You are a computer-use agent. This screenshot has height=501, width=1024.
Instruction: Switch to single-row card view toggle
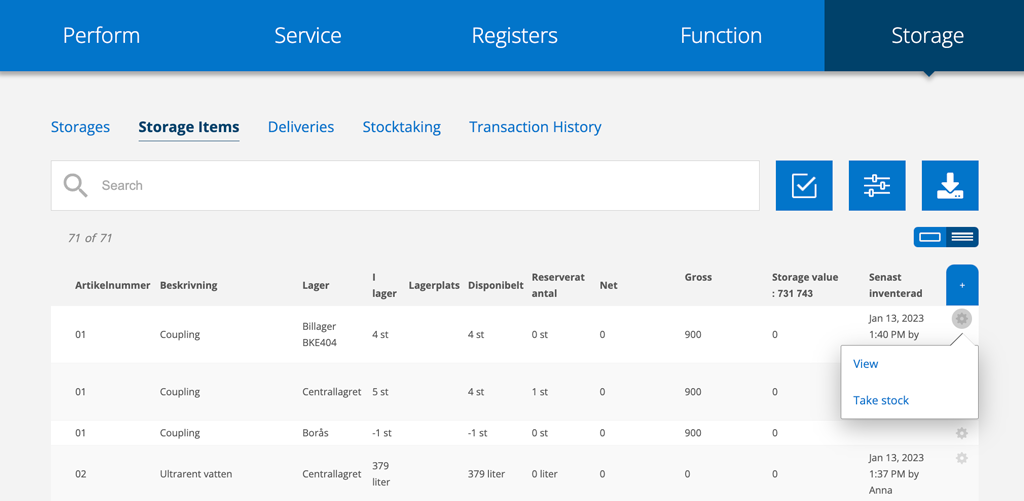[929, 237]
